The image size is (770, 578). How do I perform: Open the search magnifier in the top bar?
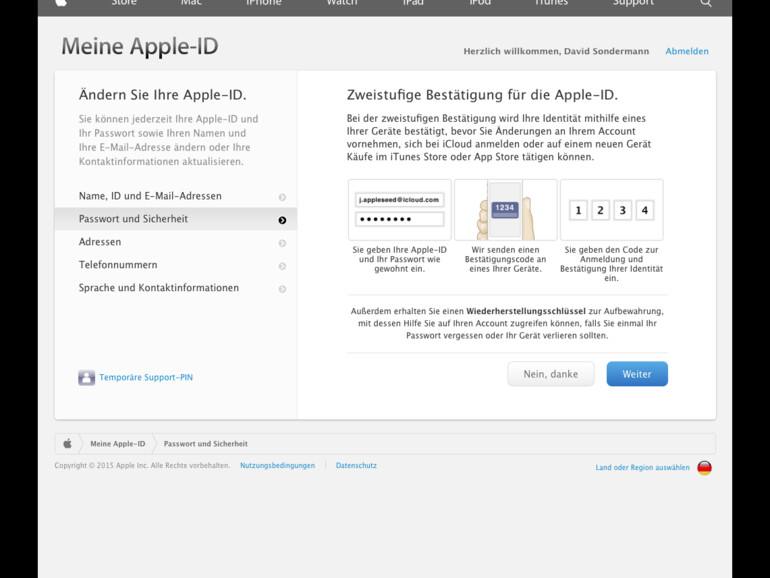(x=706, y=3)
